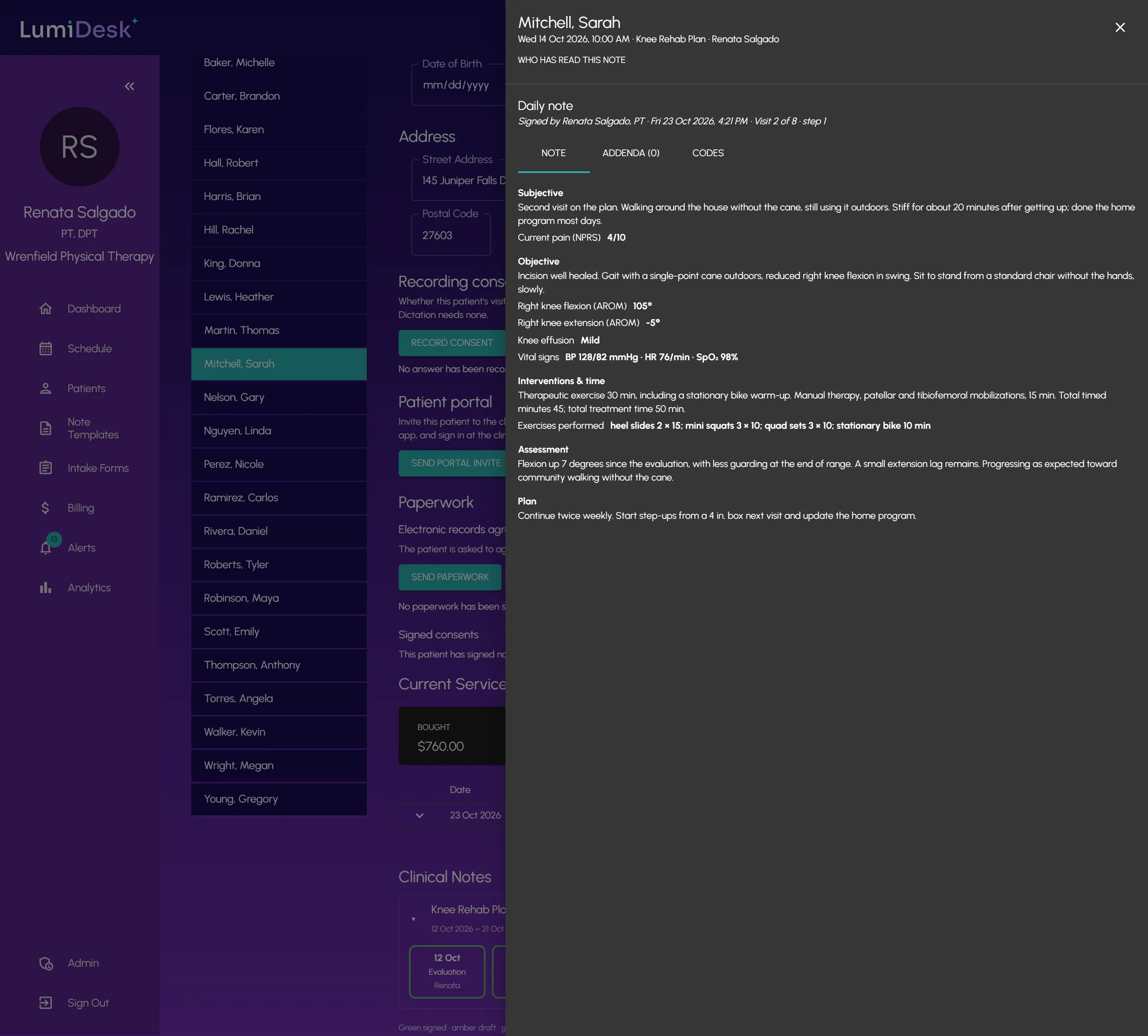Screen dimensions: 1148x1036
Task: Click the RS profile avatar
Action: 79,147
